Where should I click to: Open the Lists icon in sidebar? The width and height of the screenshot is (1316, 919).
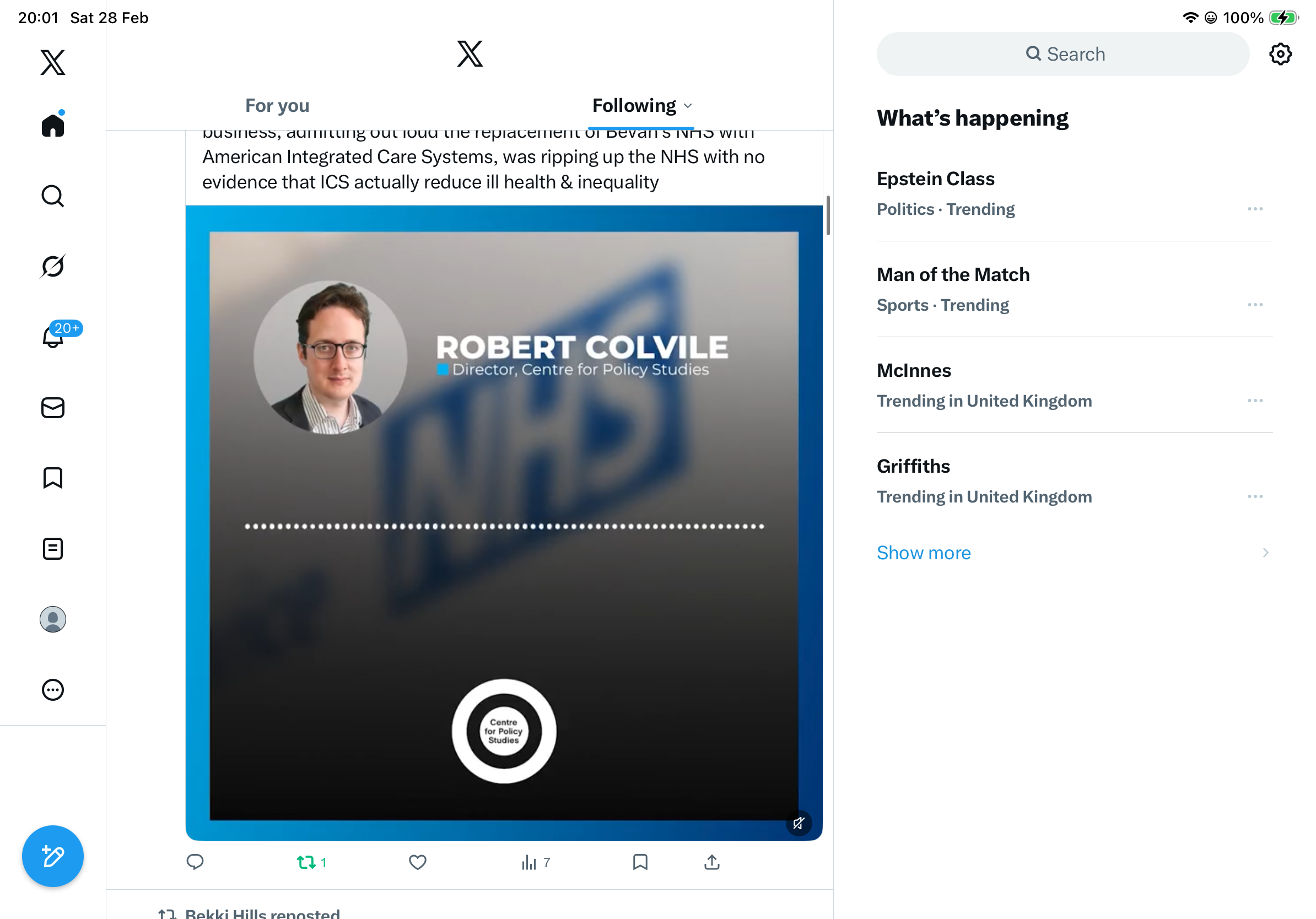53,548
